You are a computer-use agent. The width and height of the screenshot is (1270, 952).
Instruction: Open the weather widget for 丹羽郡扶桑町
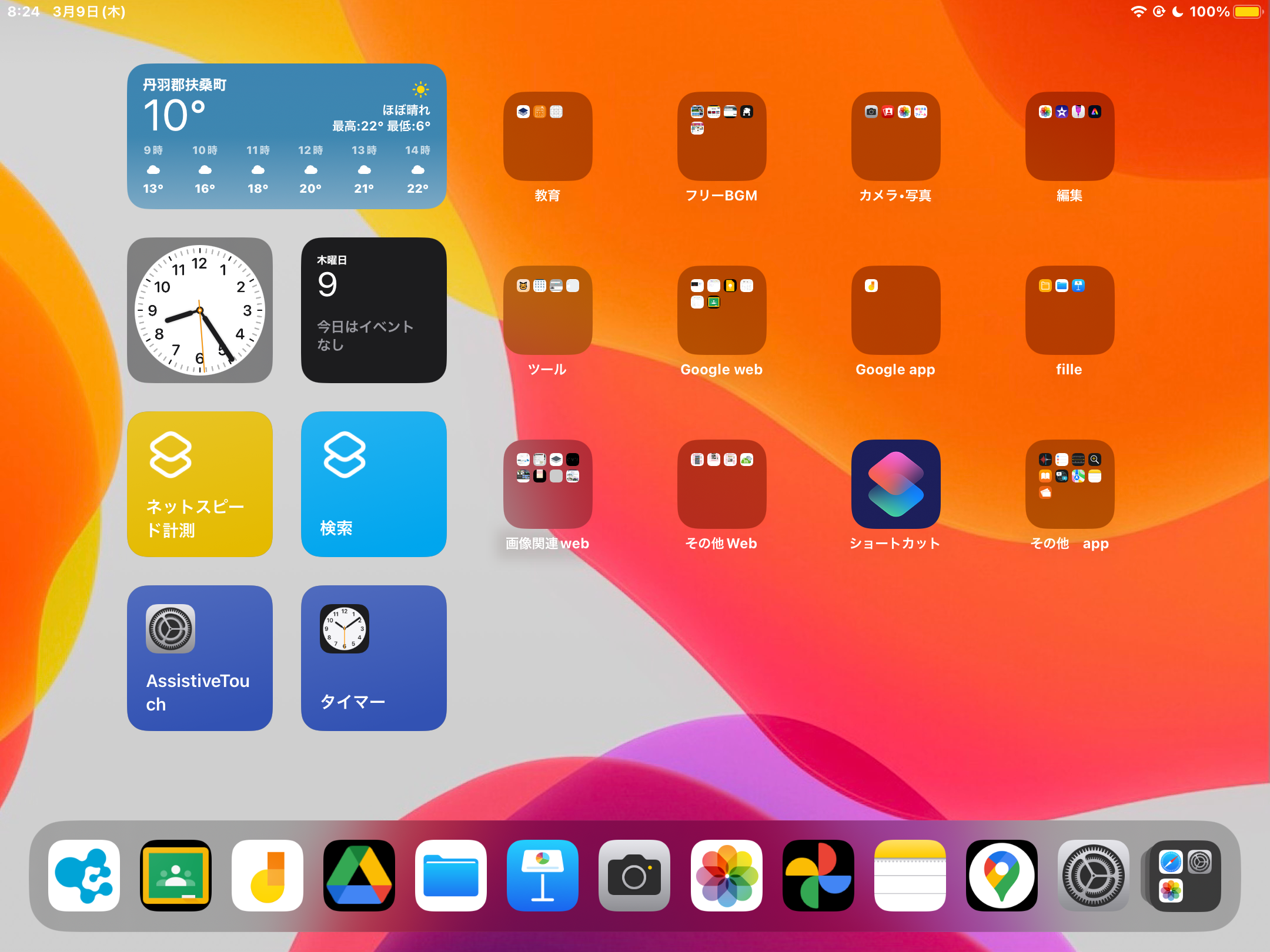pyautogui.click(x=287, y=136)
